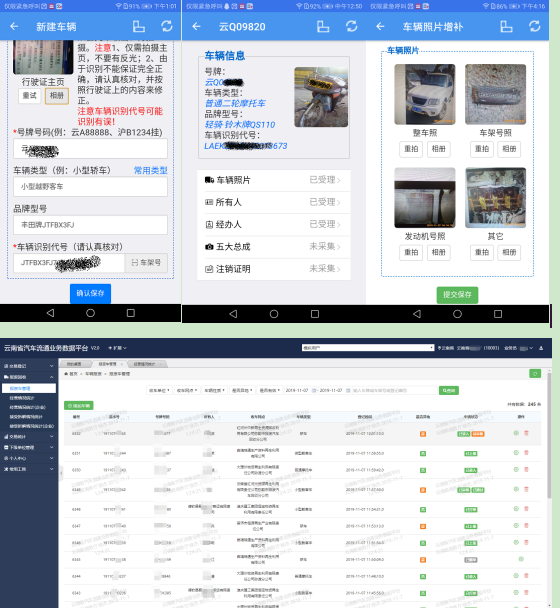
Task: Click user icon at far right of dashboard header
Action: click(541, 348)
